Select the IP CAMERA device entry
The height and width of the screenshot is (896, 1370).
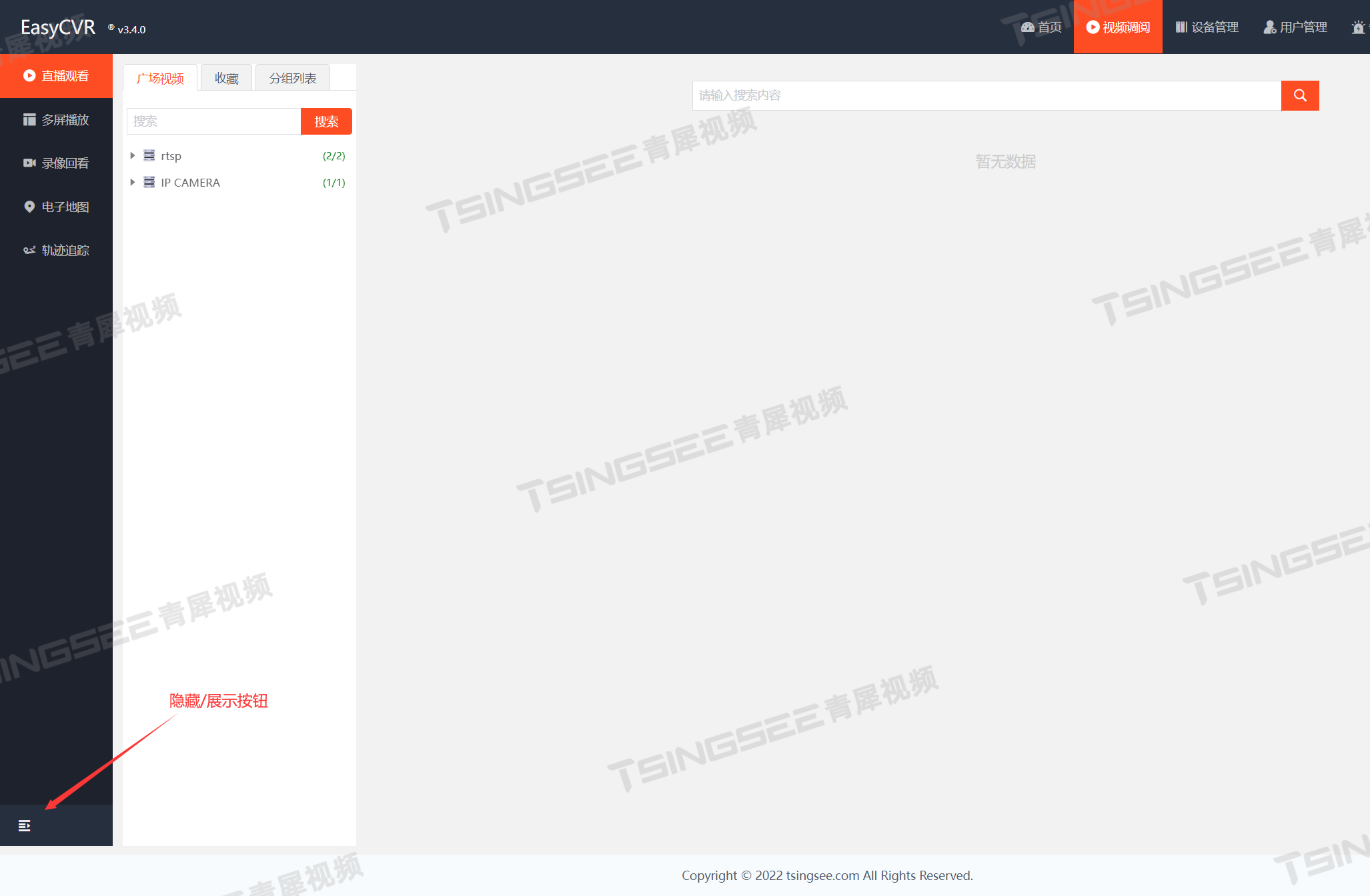(x=190, y=183)
